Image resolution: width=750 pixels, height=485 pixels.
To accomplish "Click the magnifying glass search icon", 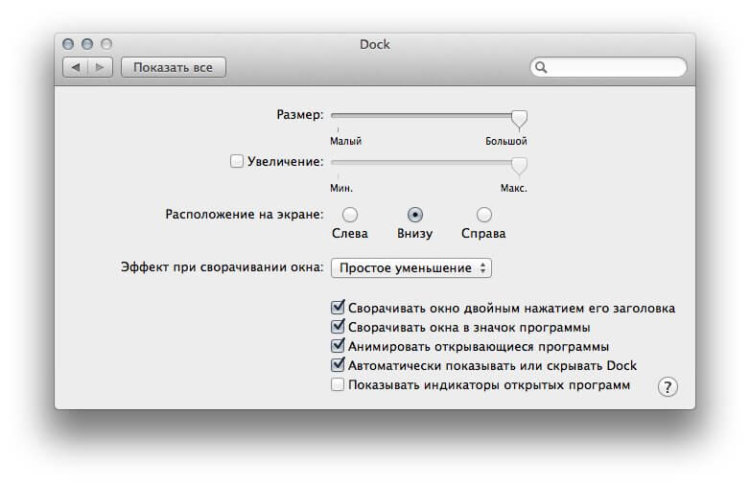I will coord(542,68).
